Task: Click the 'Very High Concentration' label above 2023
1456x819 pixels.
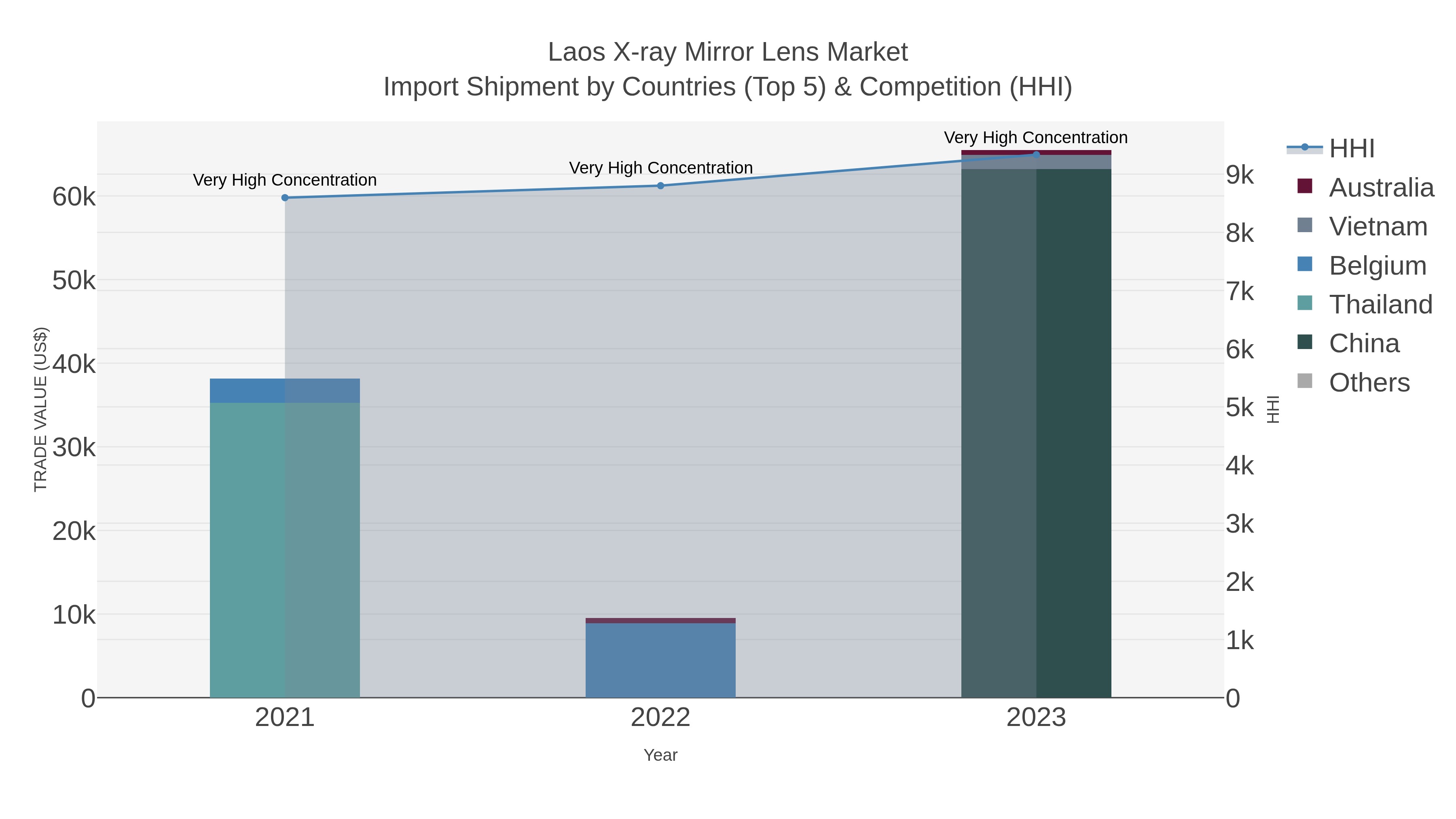Action: [x=1036, y=138]
